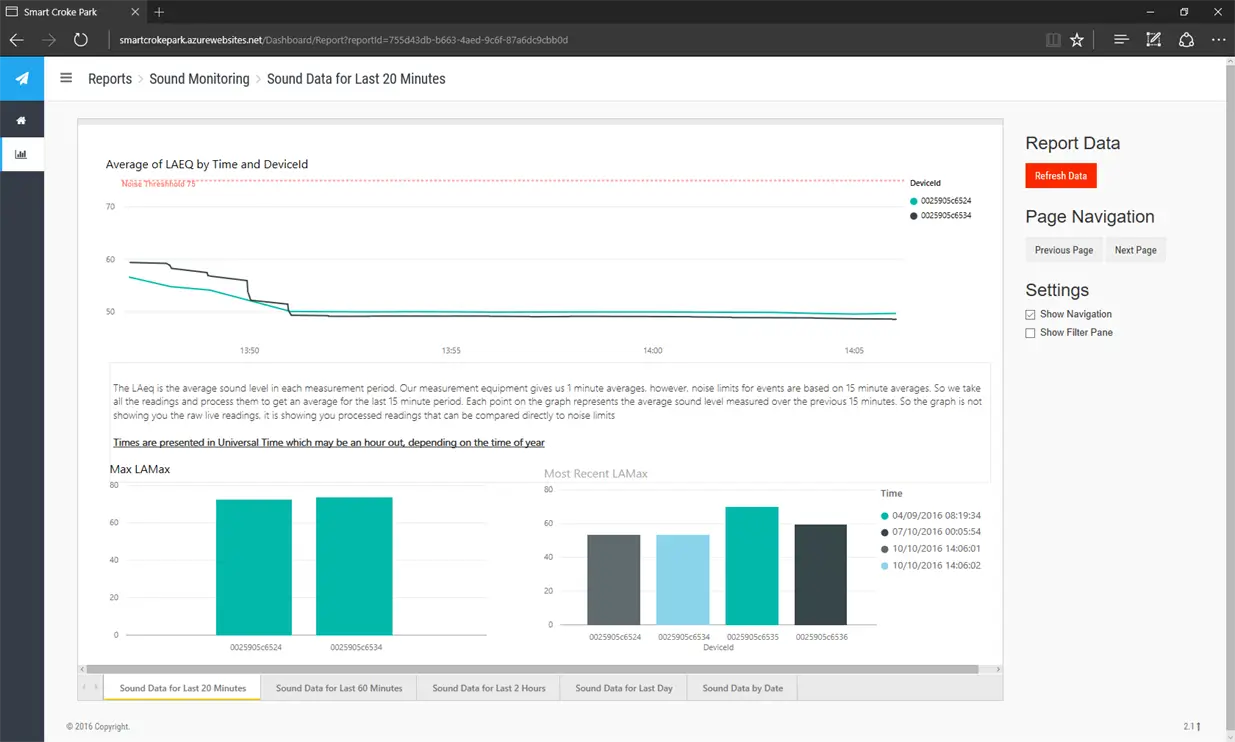Reload the page with the refresh icon
The image size is (1235, 742).
tap(80, 39)
